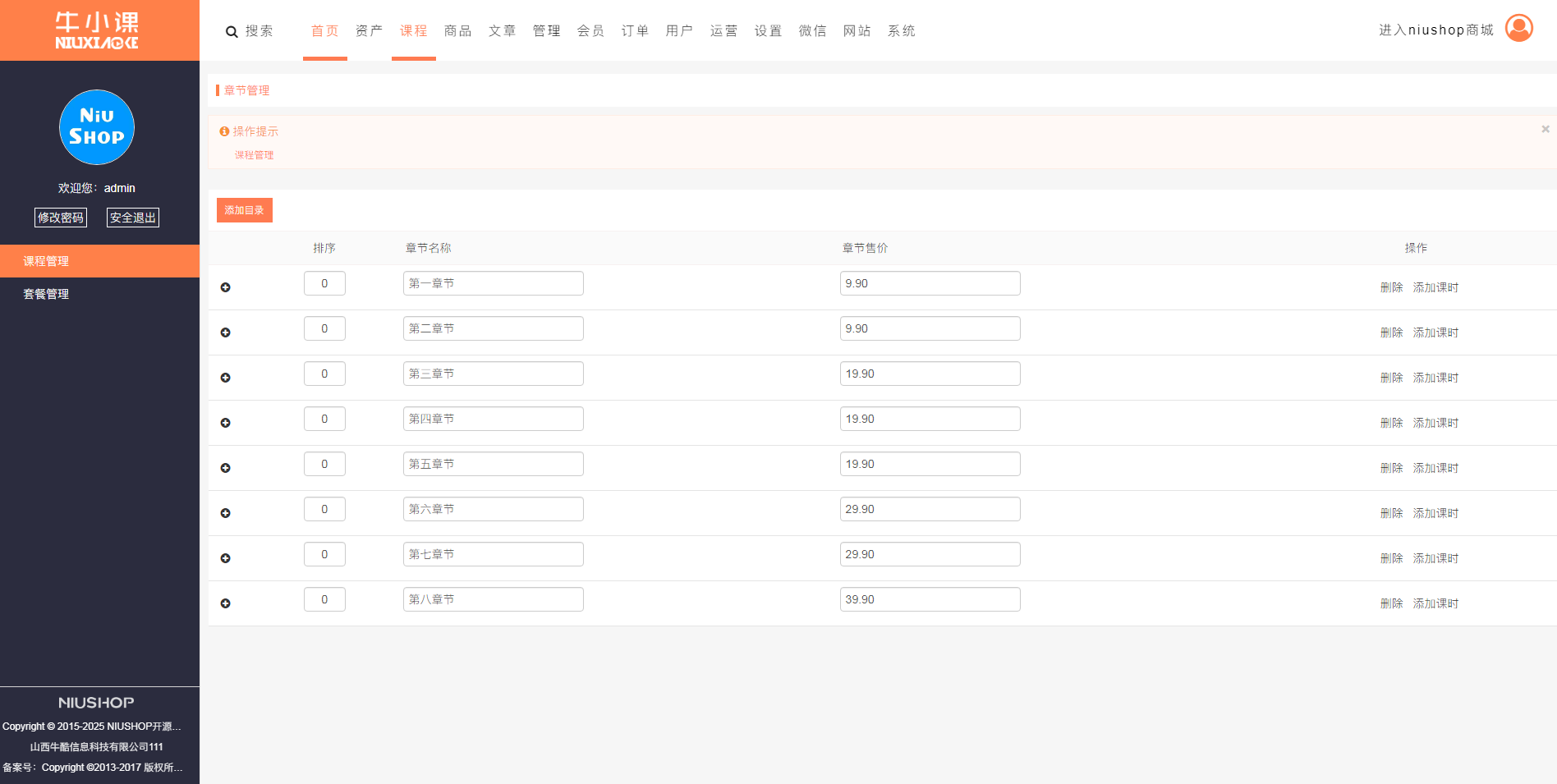Delete the 第二章节 chapter row
1557x784 pixels.
pos(1391,332)
